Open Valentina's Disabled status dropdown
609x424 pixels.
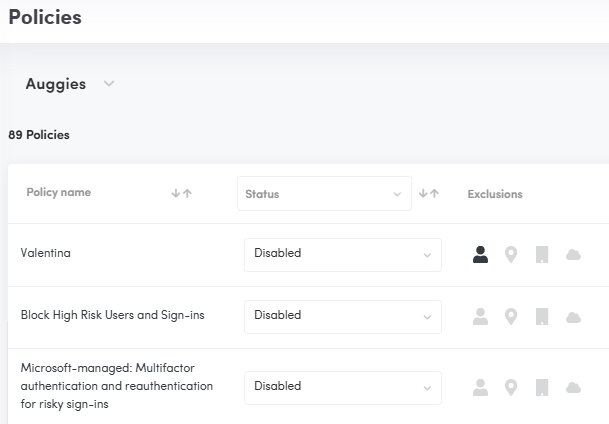[x=342, y=254]
